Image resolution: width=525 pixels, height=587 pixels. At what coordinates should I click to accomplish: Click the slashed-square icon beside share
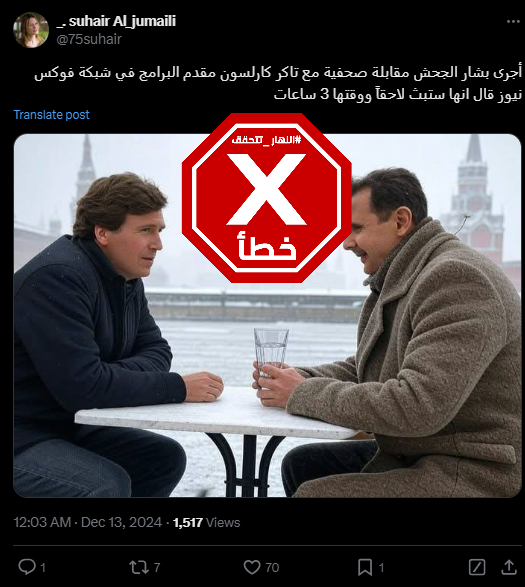pyautogui.click(x=477, y=567)
